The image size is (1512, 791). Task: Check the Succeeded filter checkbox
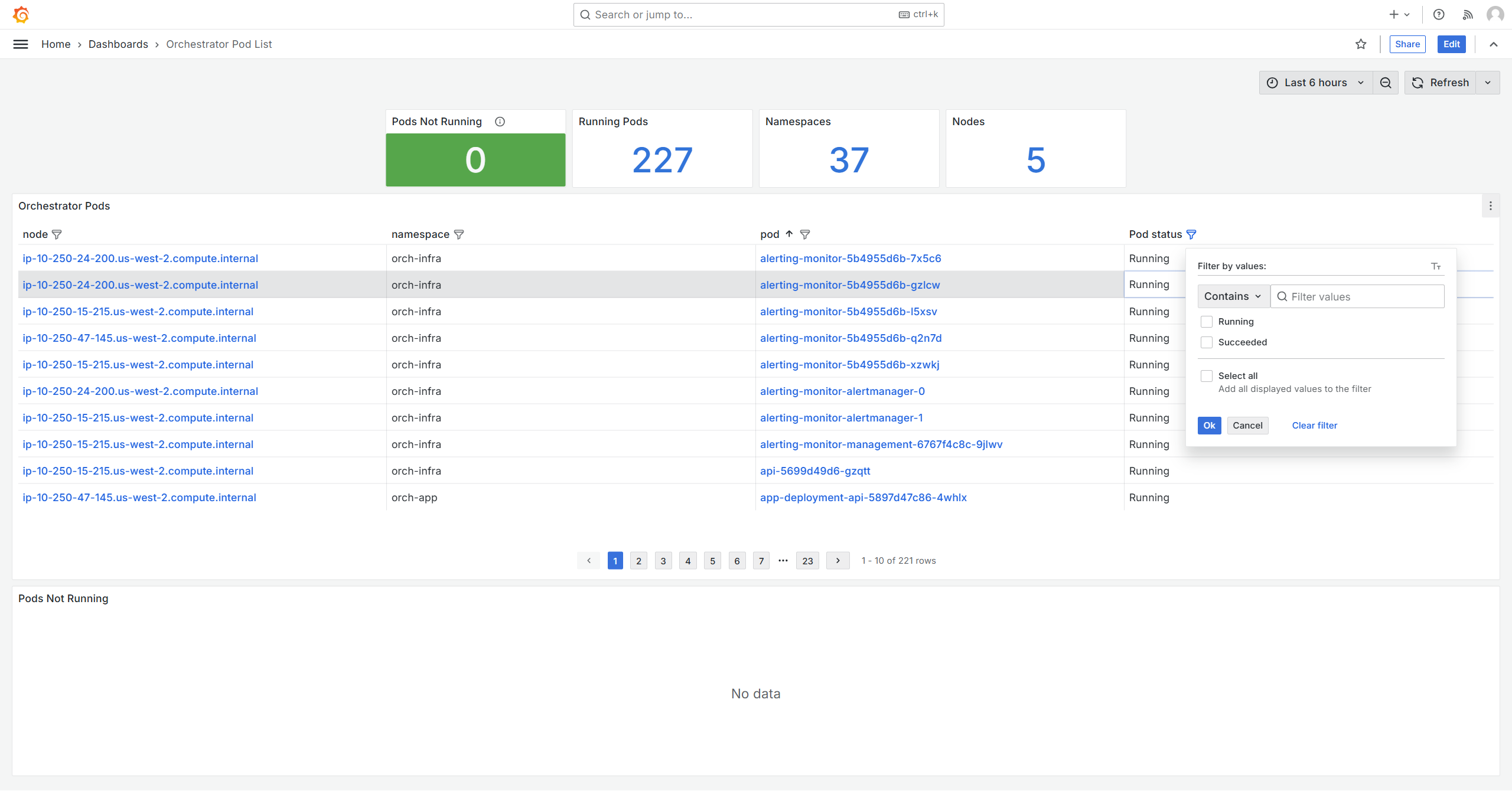(1207, 342)
